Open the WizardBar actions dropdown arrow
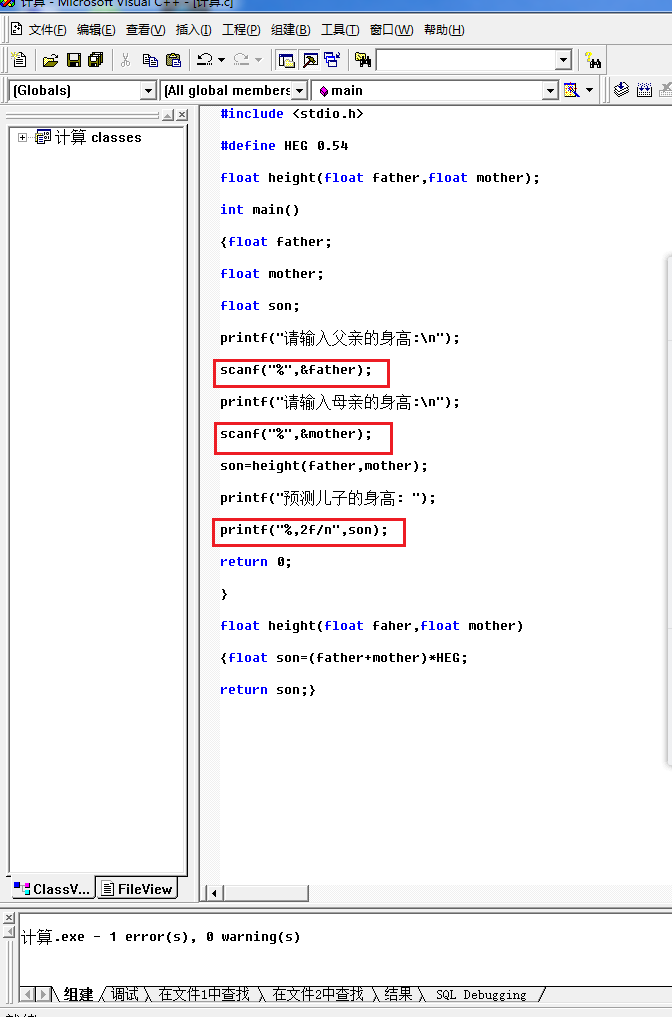The height and width of the screenshot is (1017, 672). (x=590, y=90)
